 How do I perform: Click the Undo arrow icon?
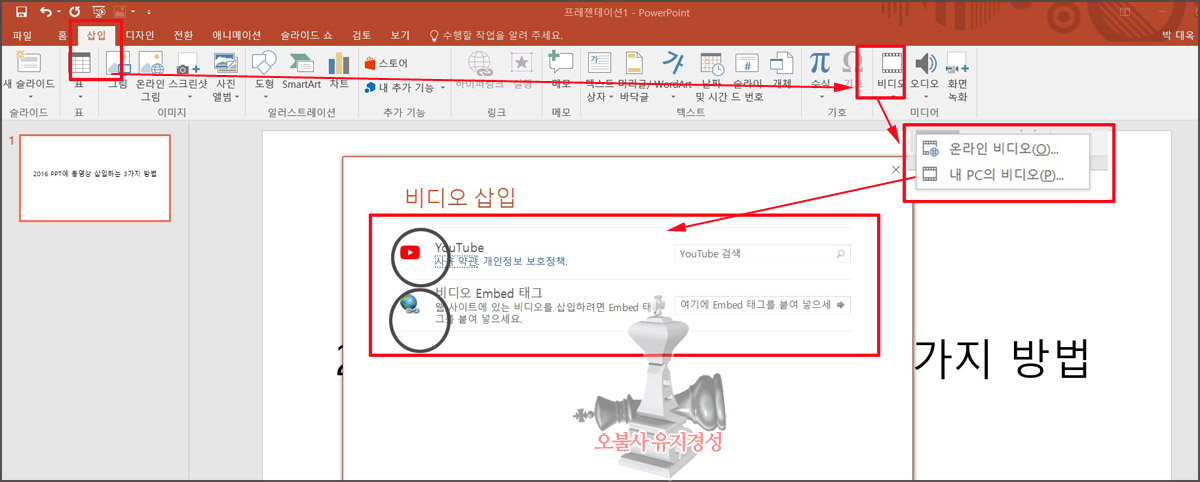(x=48, y=11)
